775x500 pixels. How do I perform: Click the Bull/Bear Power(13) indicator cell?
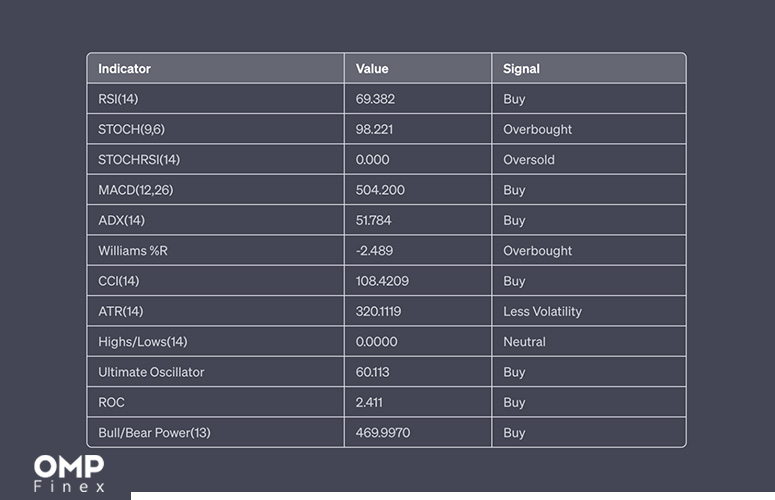point(215,433)
